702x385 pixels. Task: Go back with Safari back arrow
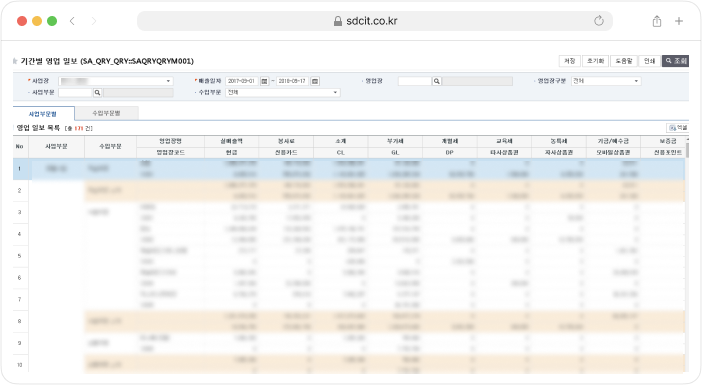coord(72,21)
